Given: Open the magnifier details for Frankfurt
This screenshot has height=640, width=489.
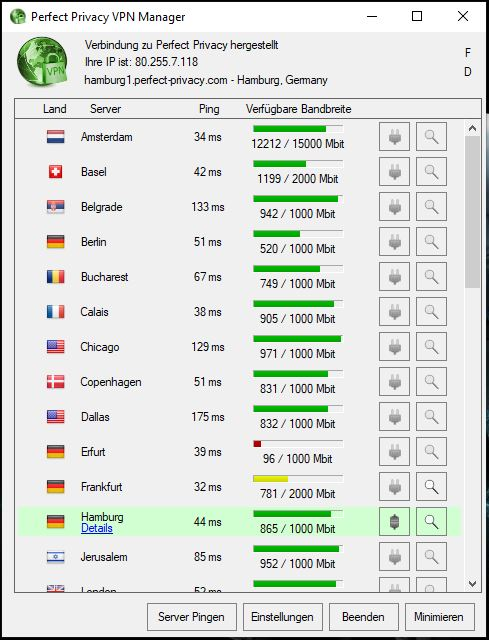Looking at the screenshot, I should tap(431, 487).
